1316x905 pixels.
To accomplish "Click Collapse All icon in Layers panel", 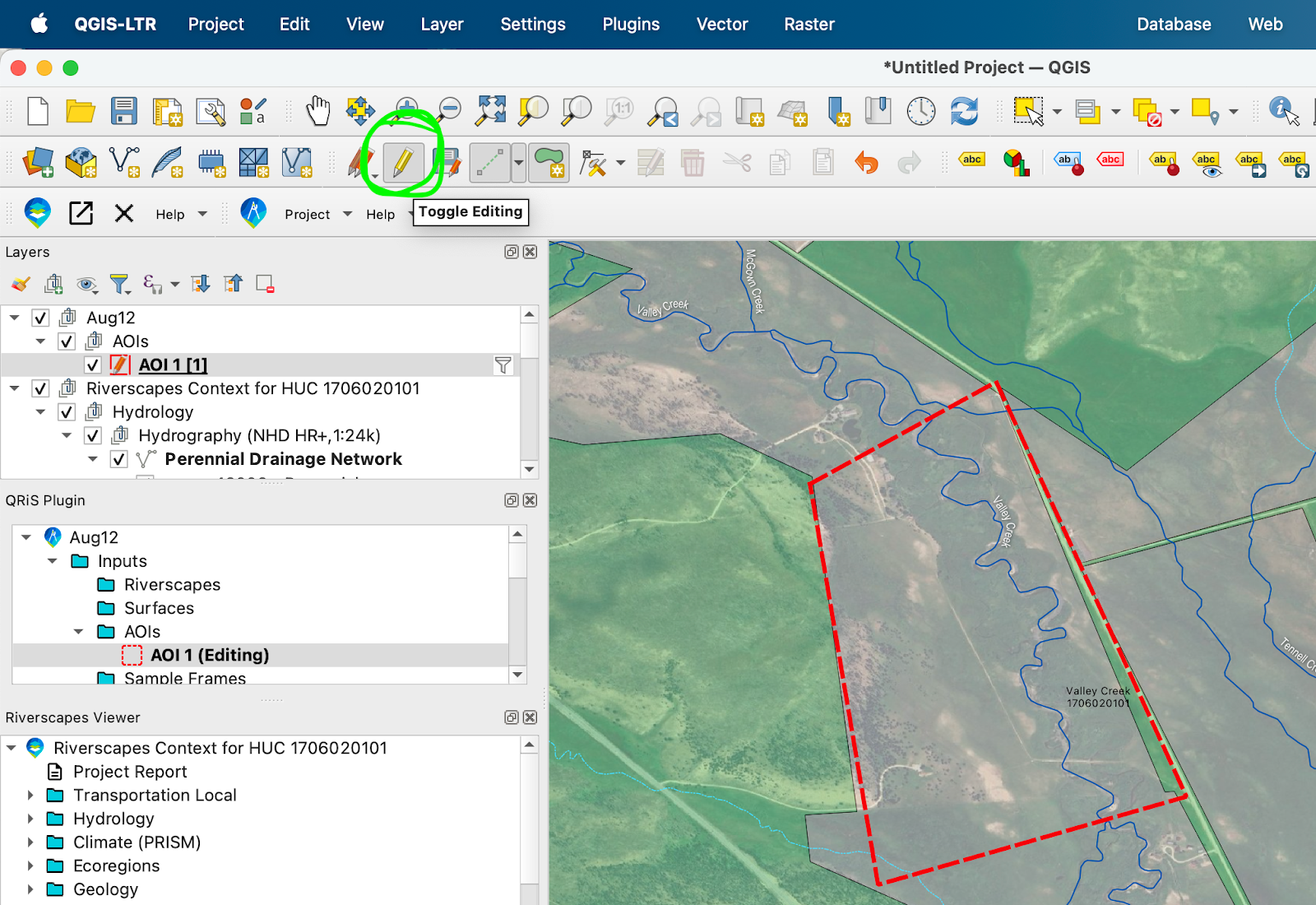I will [234, 284].
